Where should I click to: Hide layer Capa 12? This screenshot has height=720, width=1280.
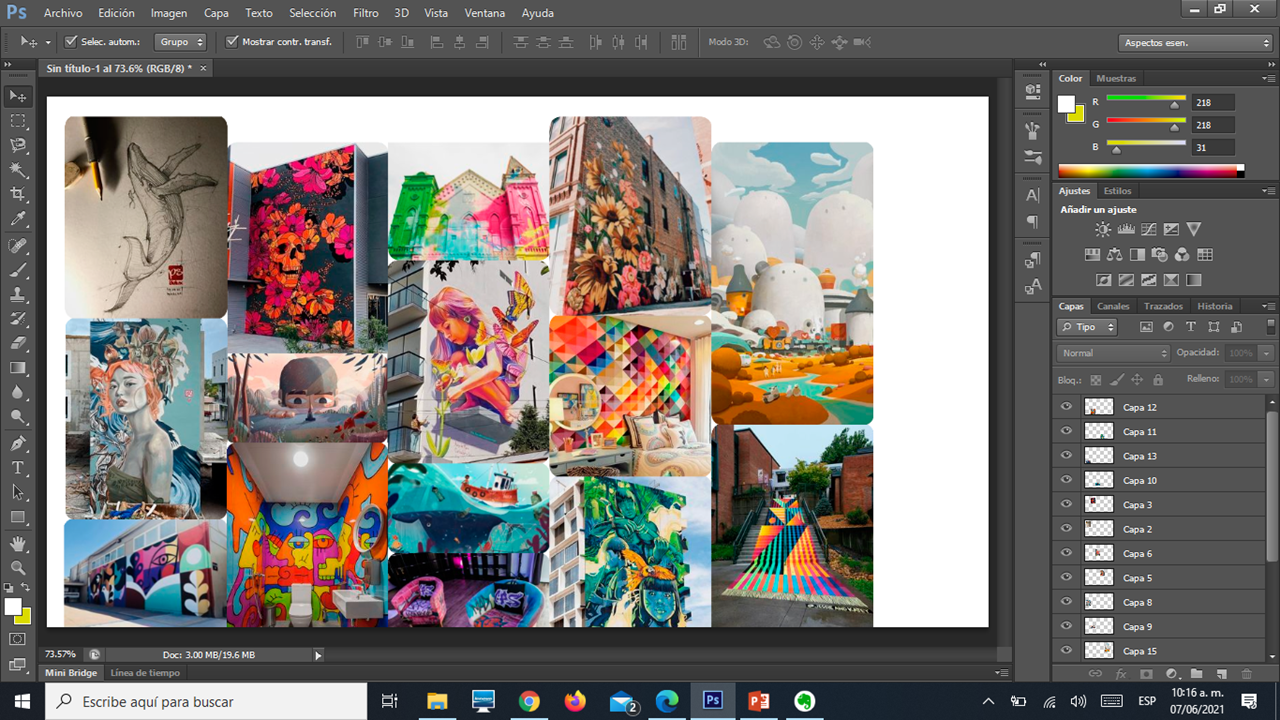pyautogui.click(x=1066, y=407)
